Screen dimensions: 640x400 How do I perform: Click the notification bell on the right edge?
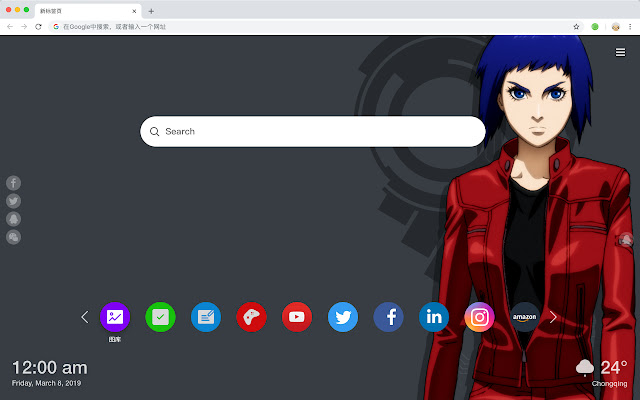[x=626, y=240]
